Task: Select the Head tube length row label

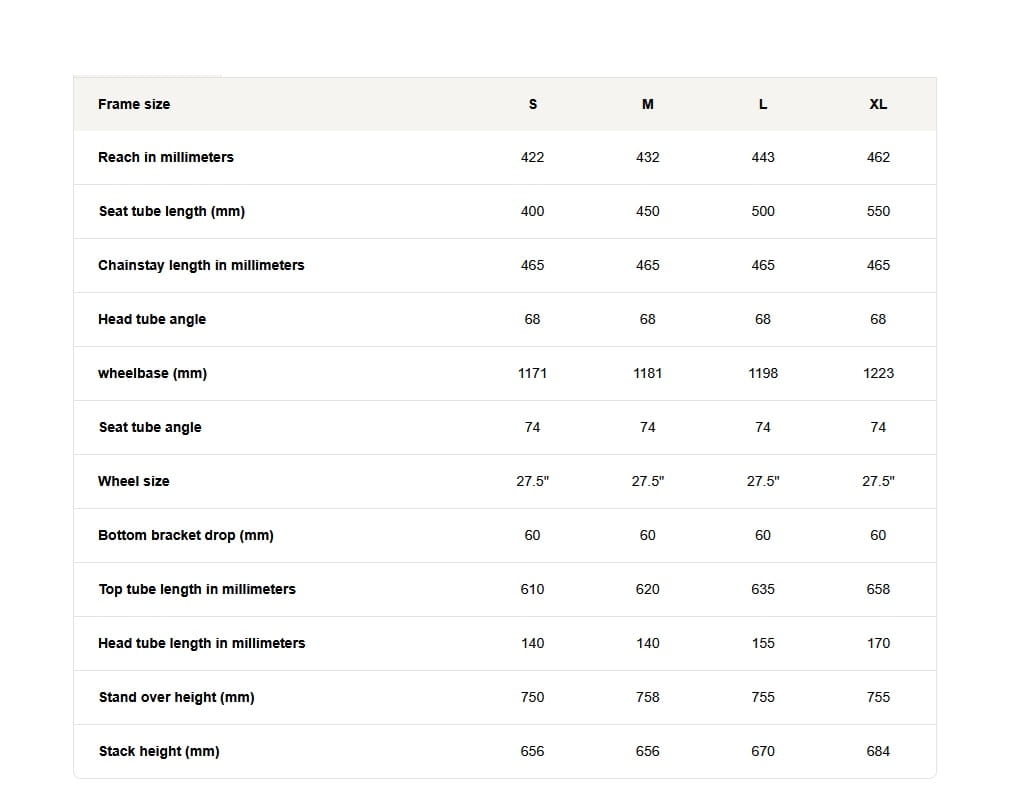Action: pyautogui.click(x=202, y=643)
